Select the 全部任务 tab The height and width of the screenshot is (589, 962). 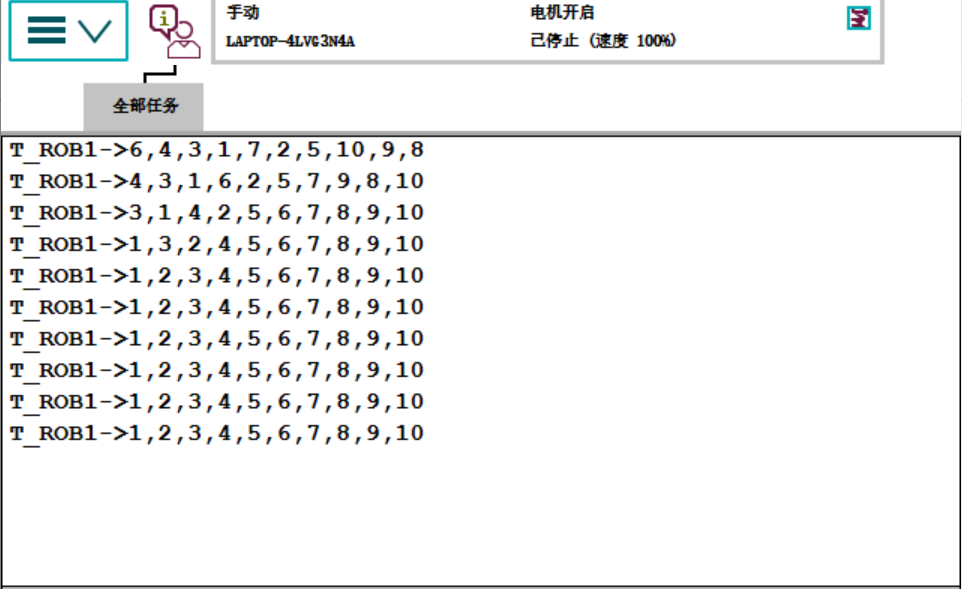point(144,106)
